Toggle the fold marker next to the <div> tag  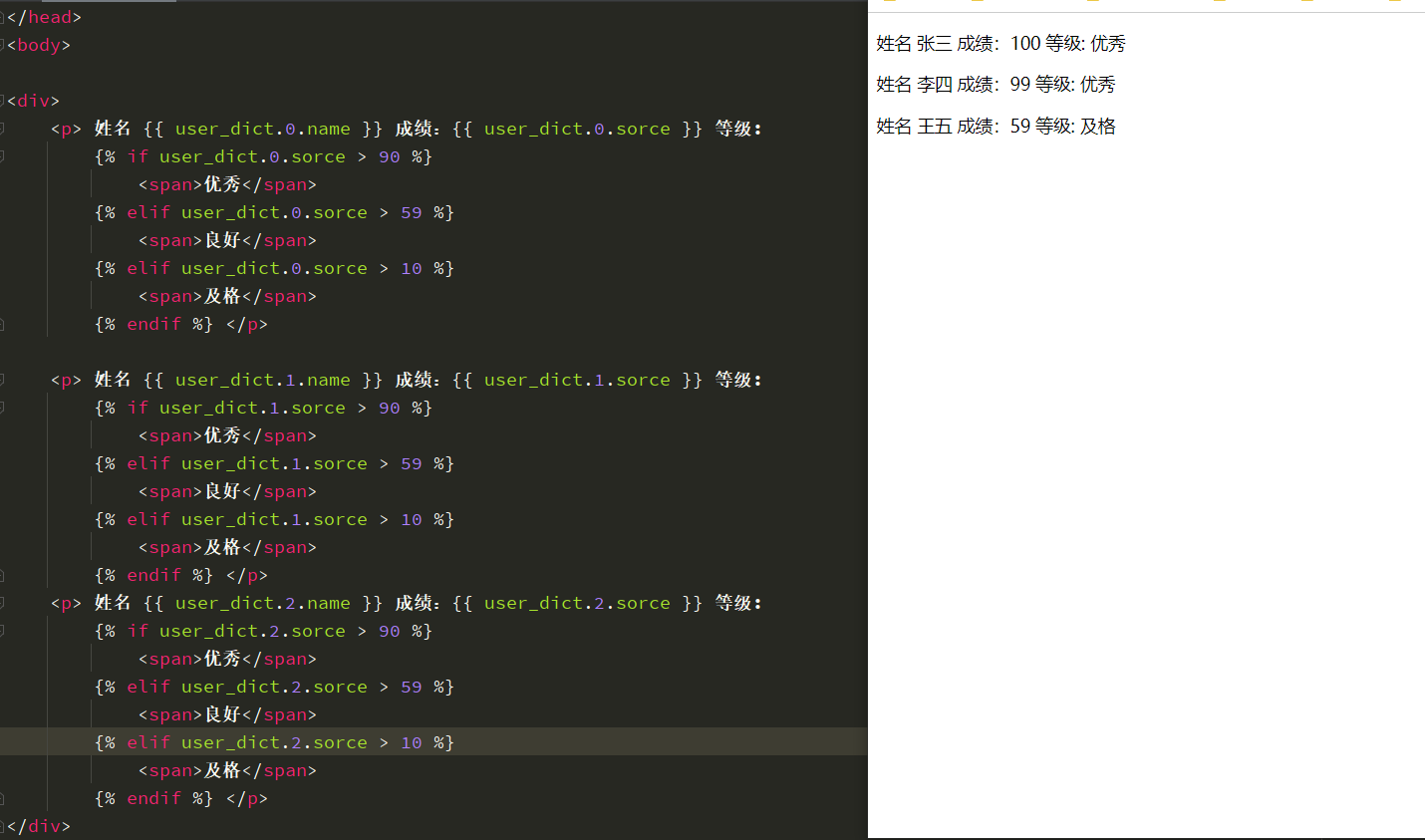4,100
